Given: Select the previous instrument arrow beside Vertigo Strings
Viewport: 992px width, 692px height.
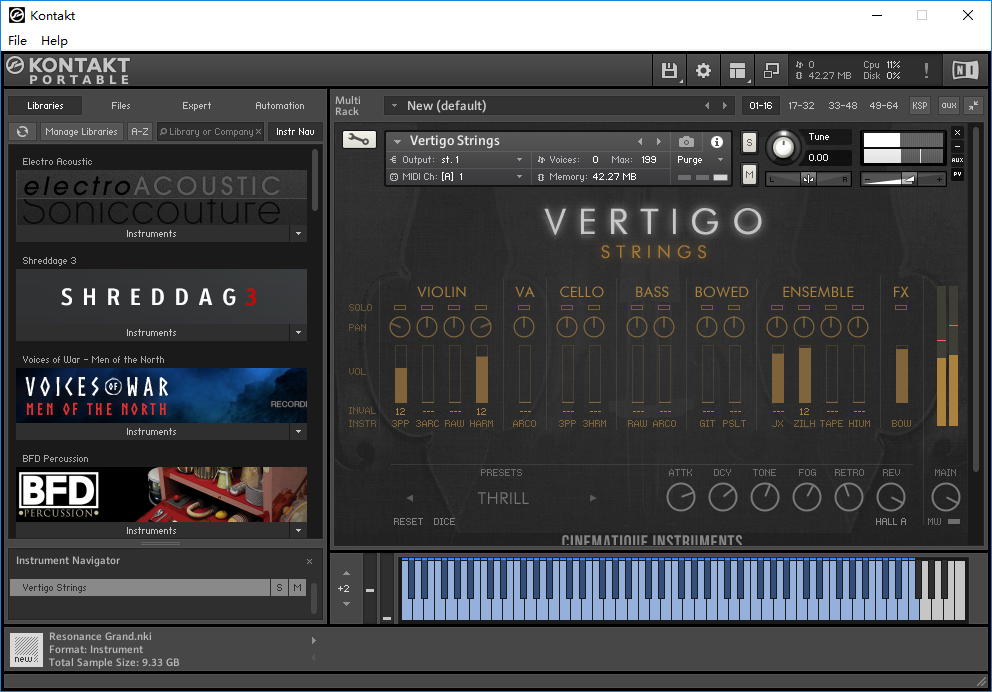Looking at the screenshot, I should point(640,142).
